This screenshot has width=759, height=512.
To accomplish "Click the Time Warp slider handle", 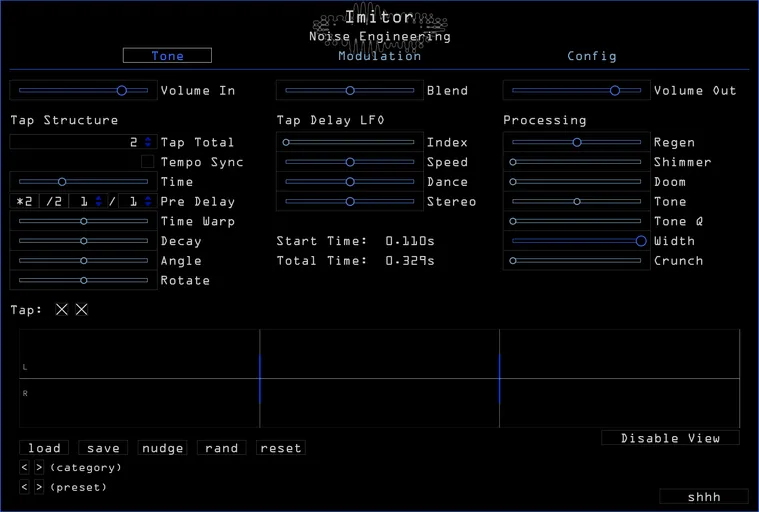I will 84,221.
